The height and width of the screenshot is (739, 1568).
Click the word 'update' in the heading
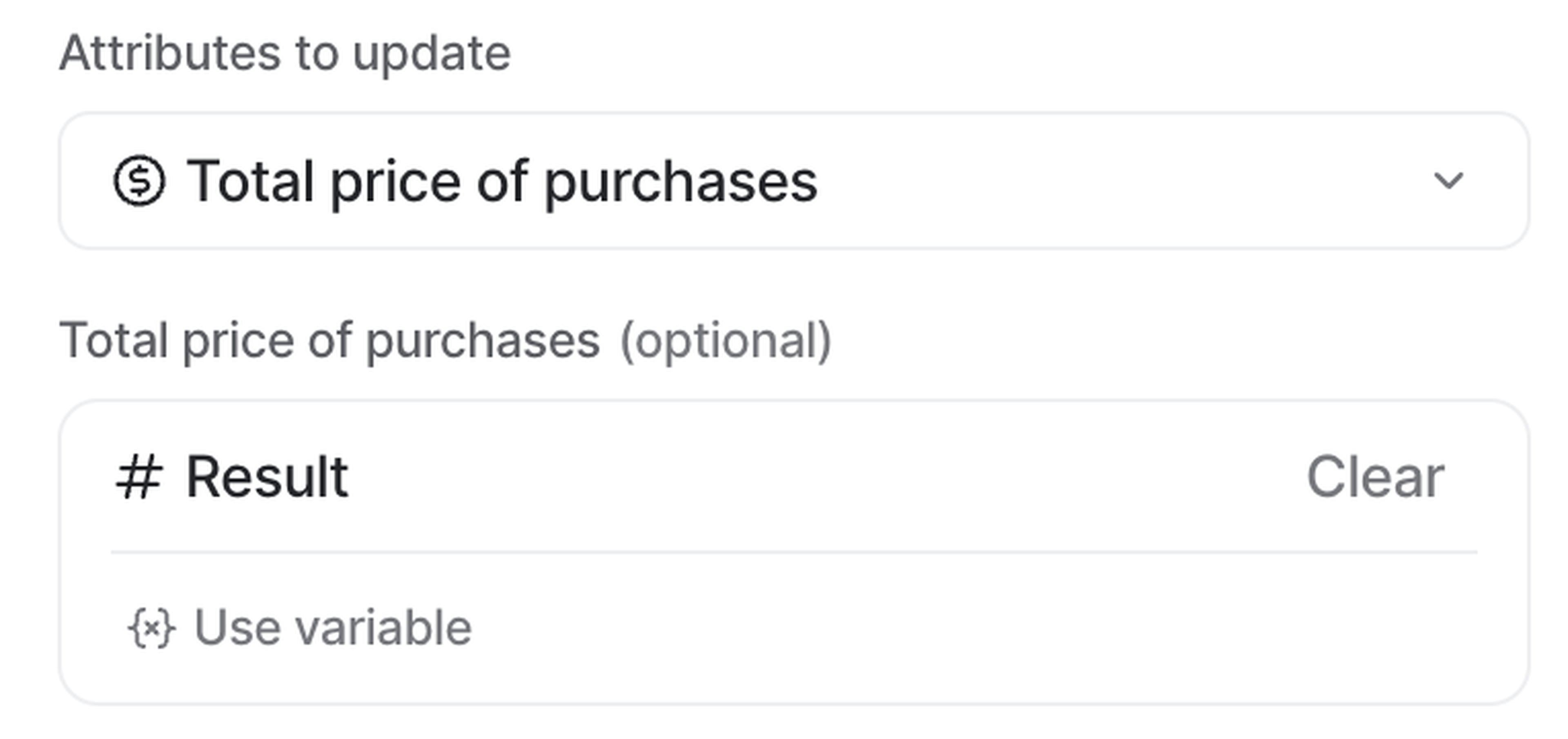432,54
